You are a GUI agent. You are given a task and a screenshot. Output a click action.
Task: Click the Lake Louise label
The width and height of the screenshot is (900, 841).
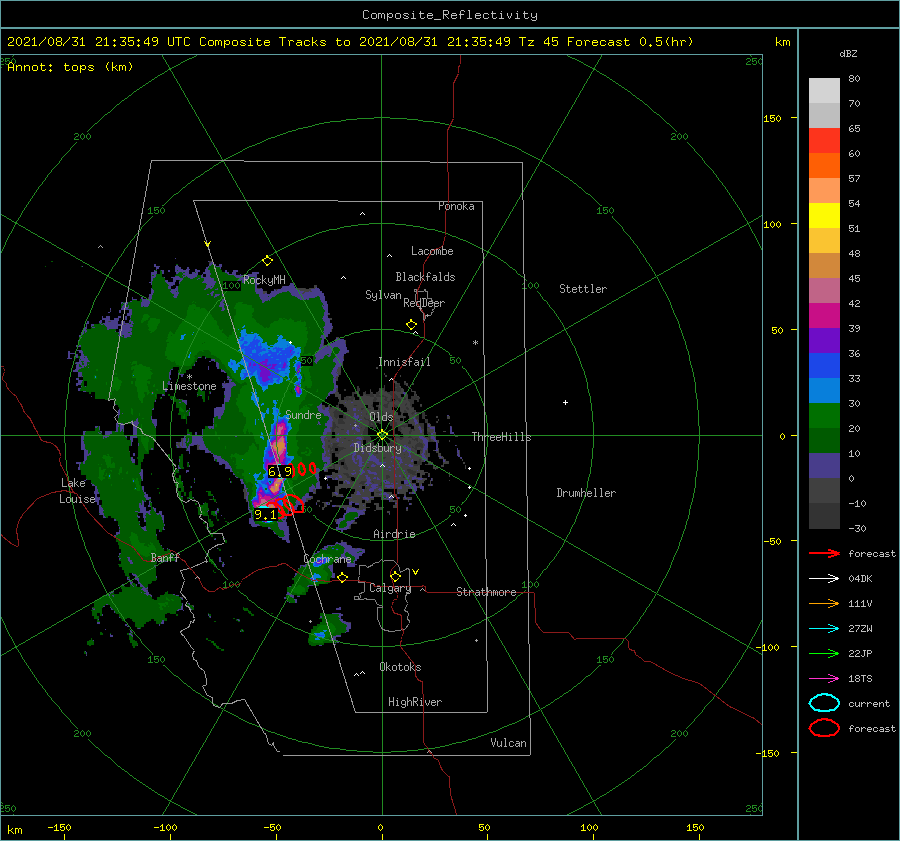coord(77,491)
